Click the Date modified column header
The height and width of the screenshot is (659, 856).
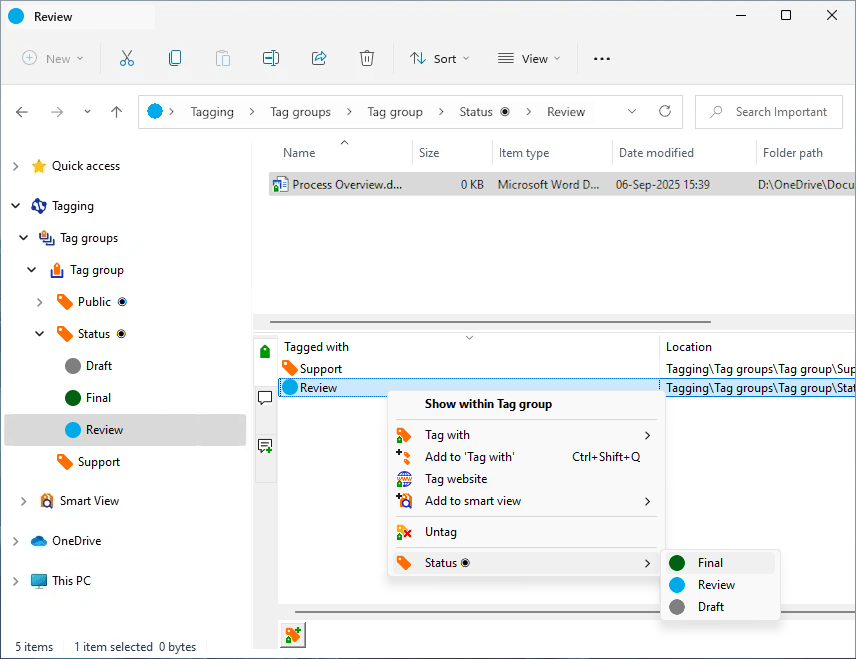tap(656, 153)
